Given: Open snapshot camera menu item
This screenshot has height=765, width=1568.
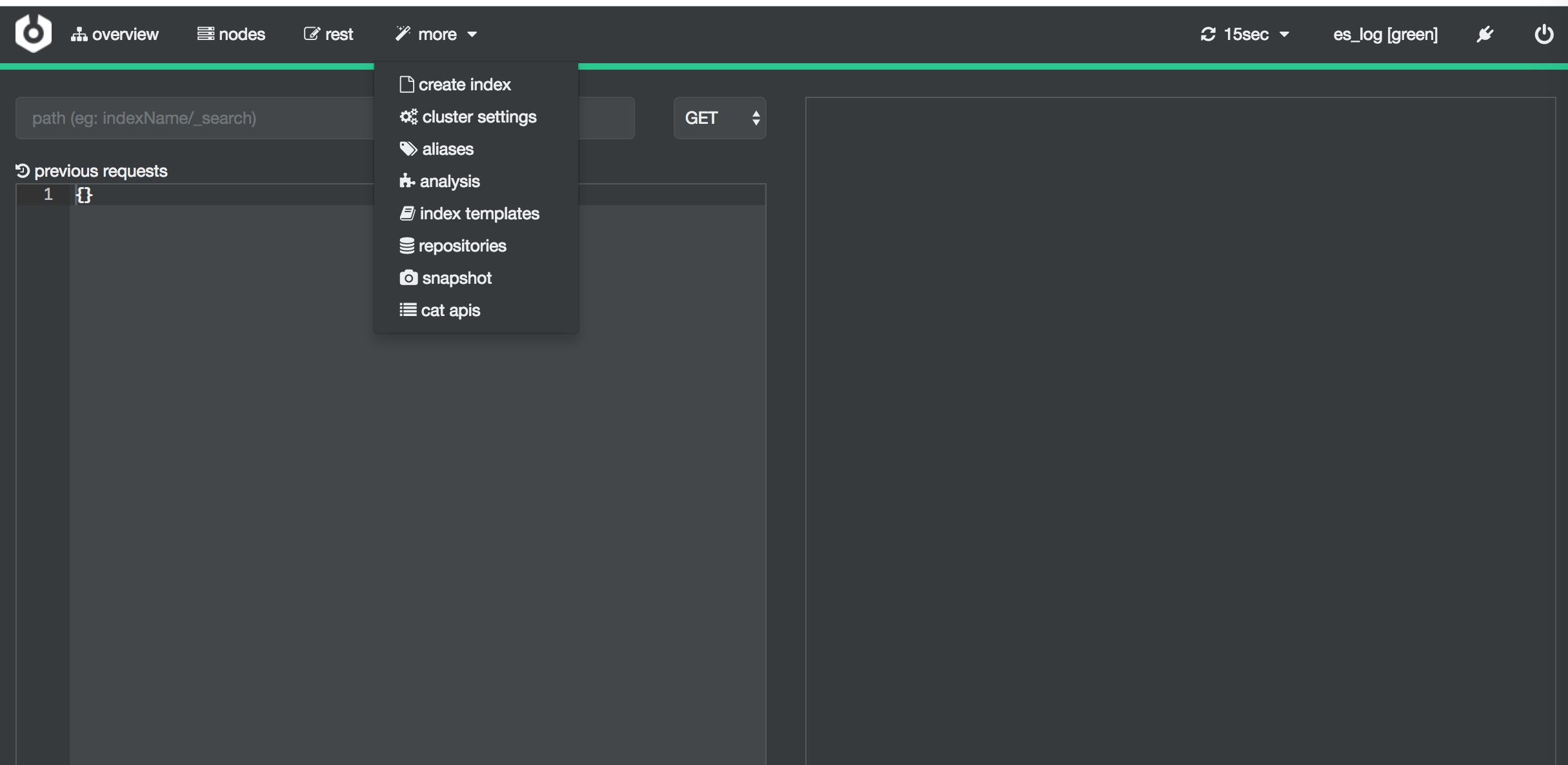Looking at the screenshot, I should point(446,278).
